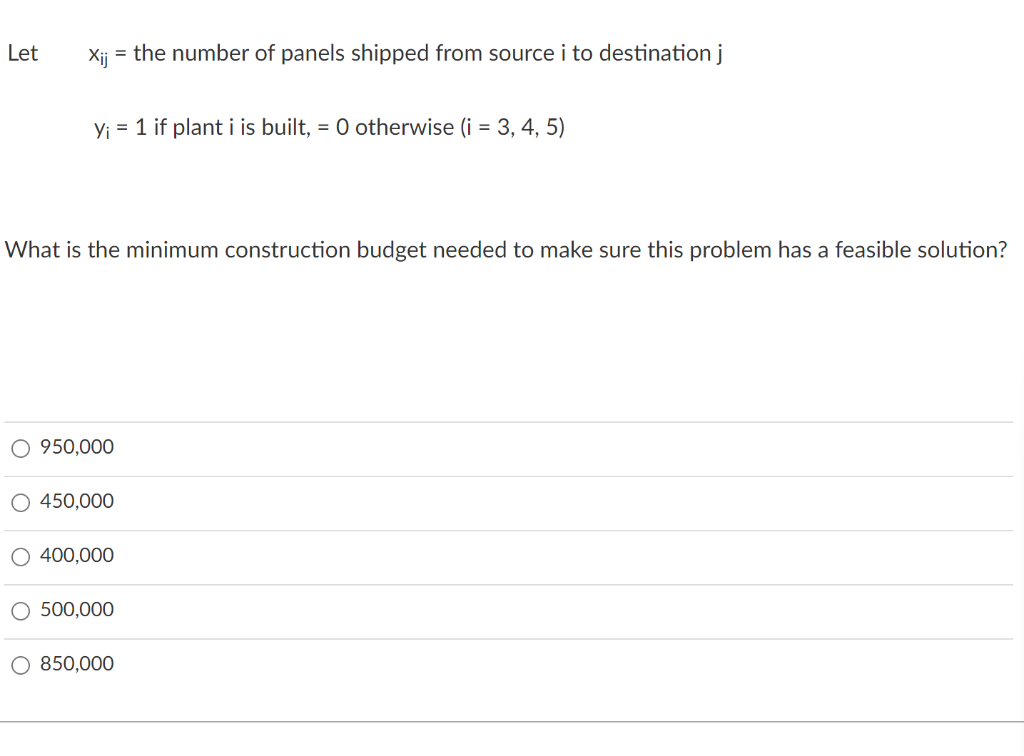The width and height of the screenshot is (1024, 756).
Task: Select the 950,000 radio button
Action: (x=20, y=448)
